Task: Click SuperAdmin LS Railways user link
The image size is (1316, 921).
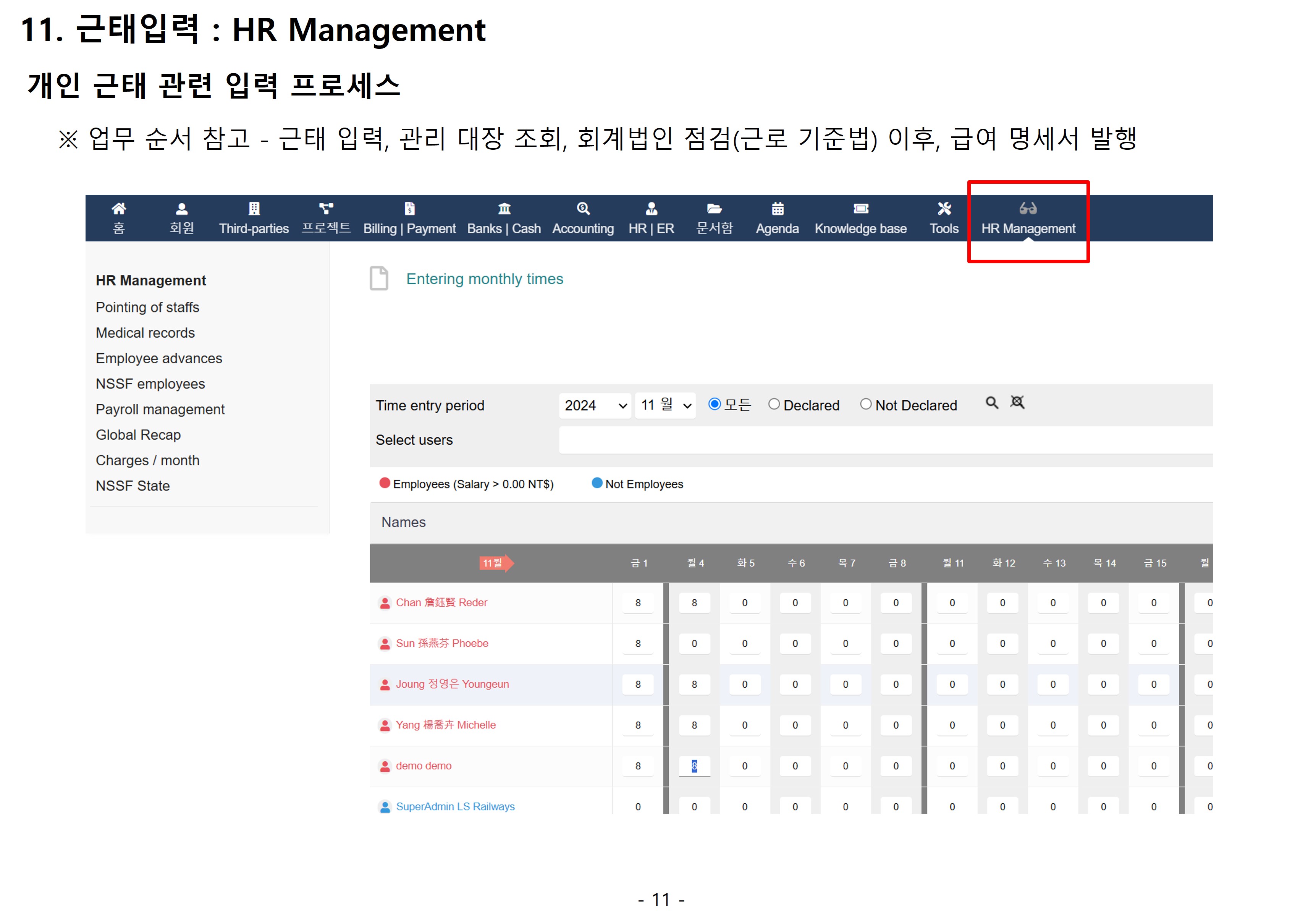Action: [x=455, y=806]
